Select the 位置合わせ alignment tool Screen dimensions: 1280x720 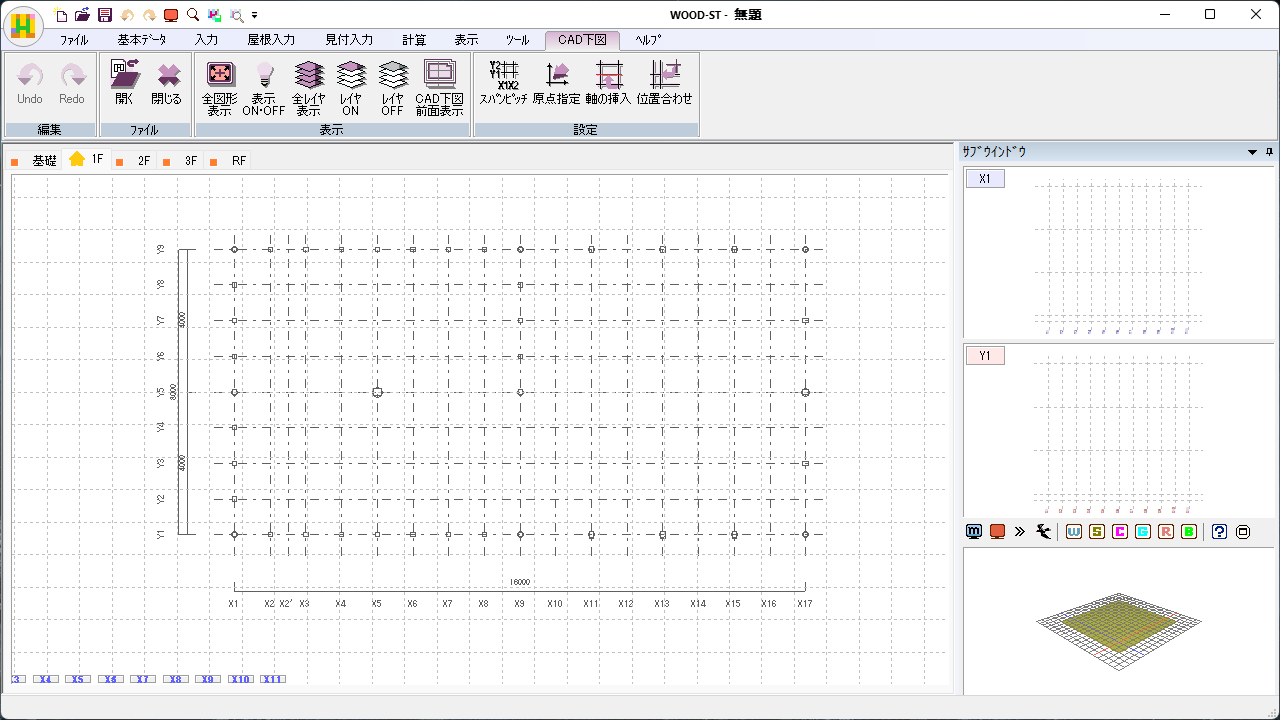click(x=664, y=76)
